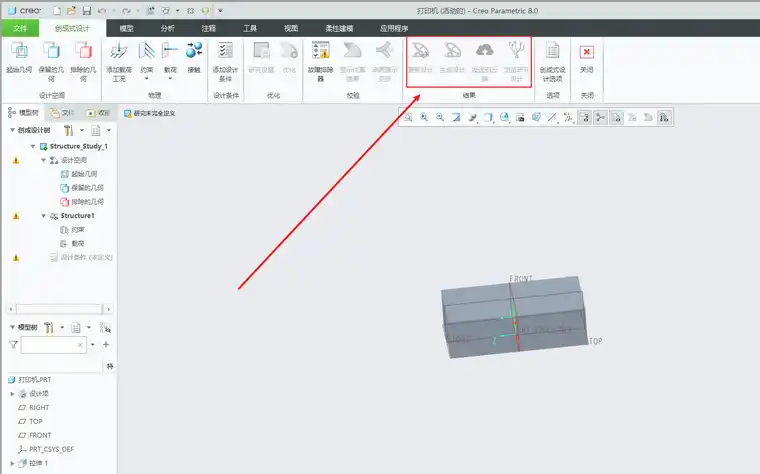The width and height of the screenshot is (760, 474).
Task: Collapse the Structure1 tree node
Action: click(x=44, y=216)
